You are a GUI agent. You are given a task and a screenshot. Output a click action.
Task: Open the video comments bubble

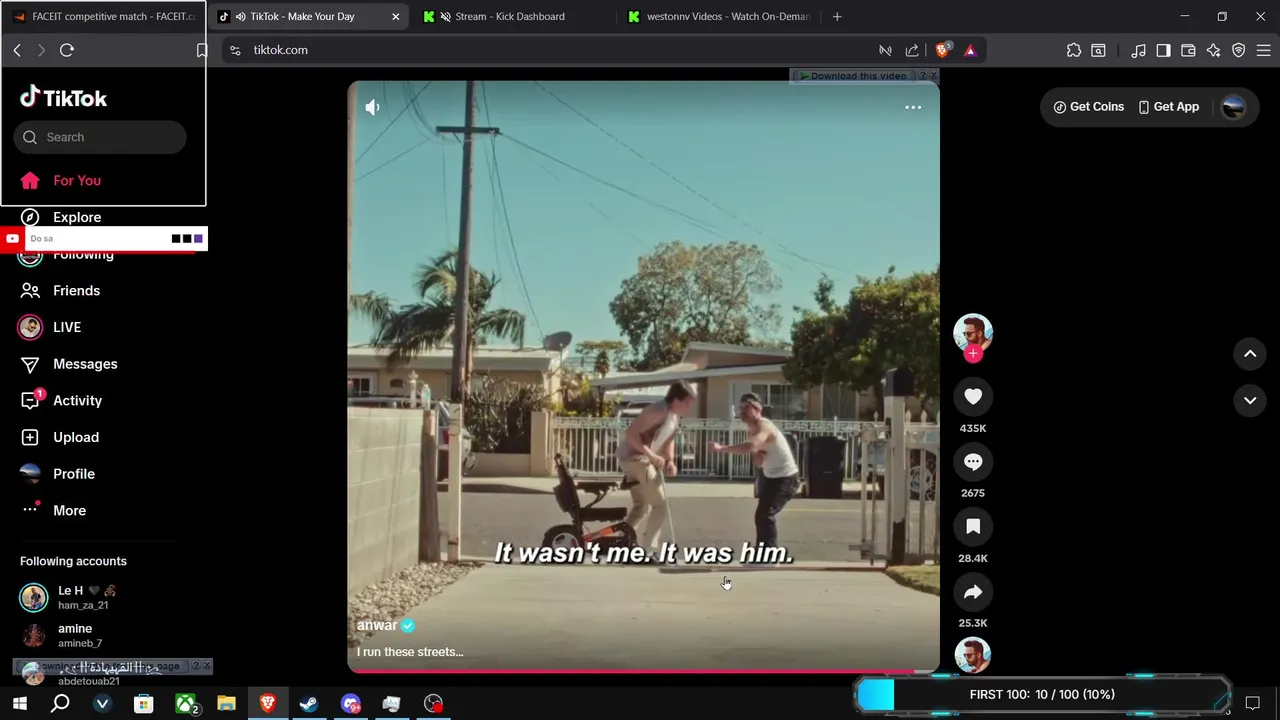(973, 462)
